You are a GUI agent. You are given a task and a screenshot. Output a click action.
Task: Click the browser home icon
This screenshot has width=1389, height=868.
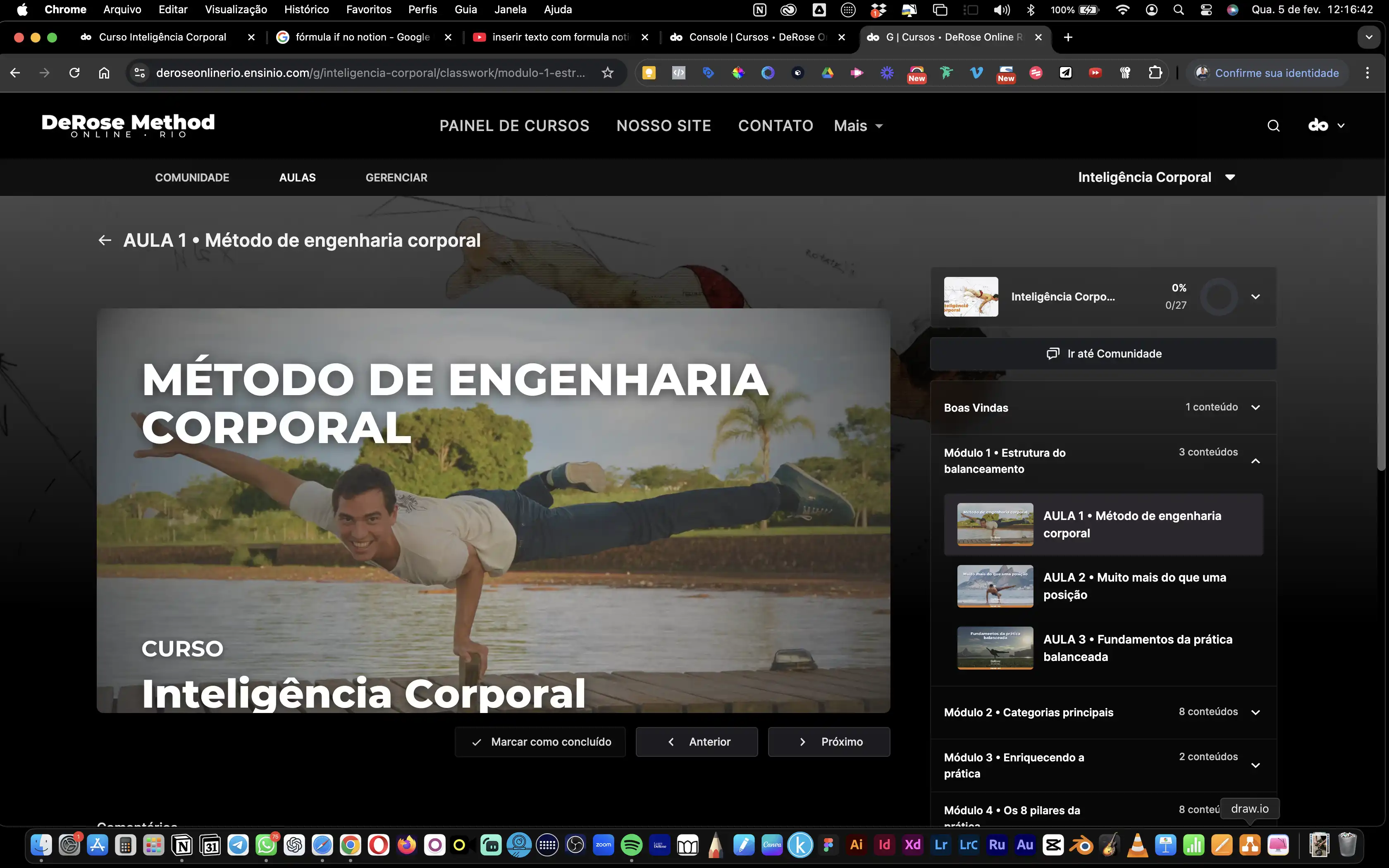[104, 73]
